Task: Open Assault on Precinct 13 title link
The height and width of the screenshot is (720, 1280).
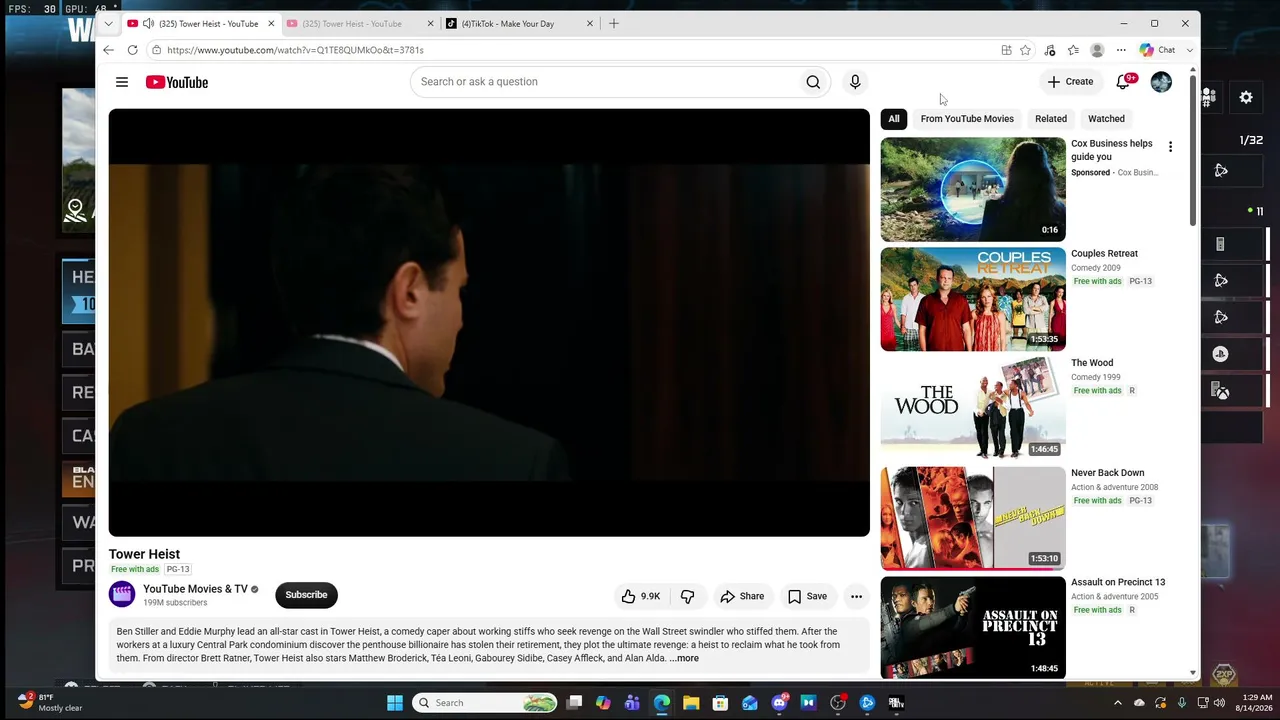Action: (x=1118, y=582)
